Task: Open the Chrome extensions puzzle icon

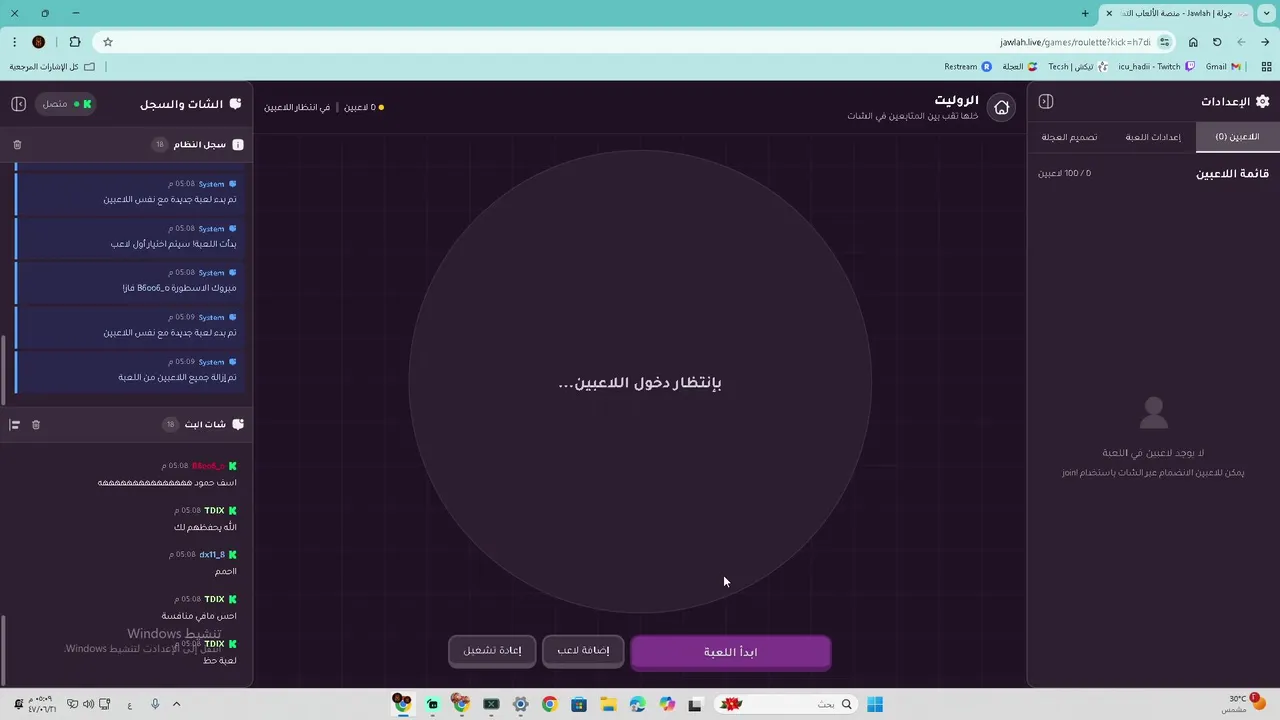Action: click(x=75, y=42)
